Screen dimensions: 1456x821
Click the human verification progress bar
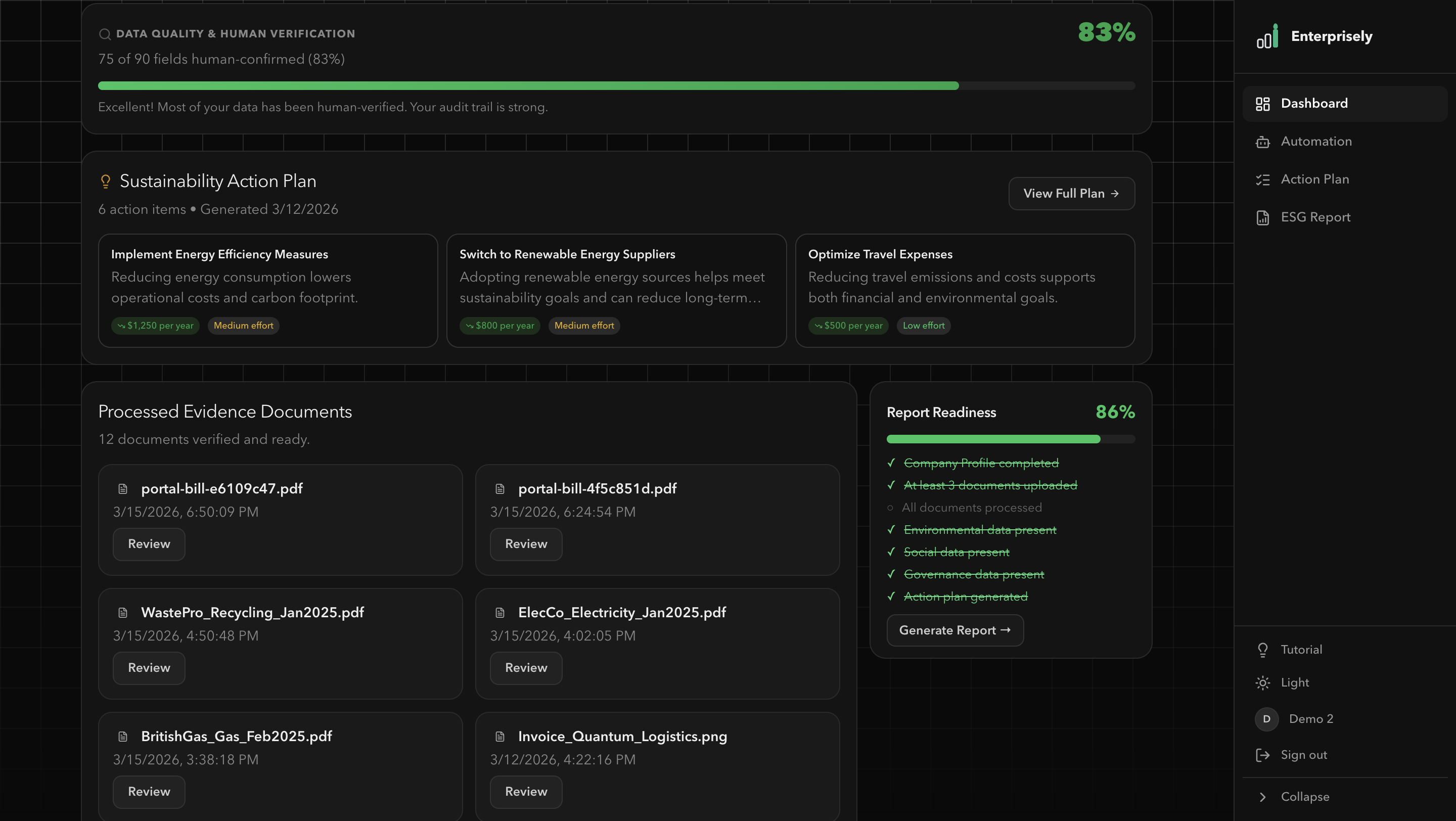616,86
